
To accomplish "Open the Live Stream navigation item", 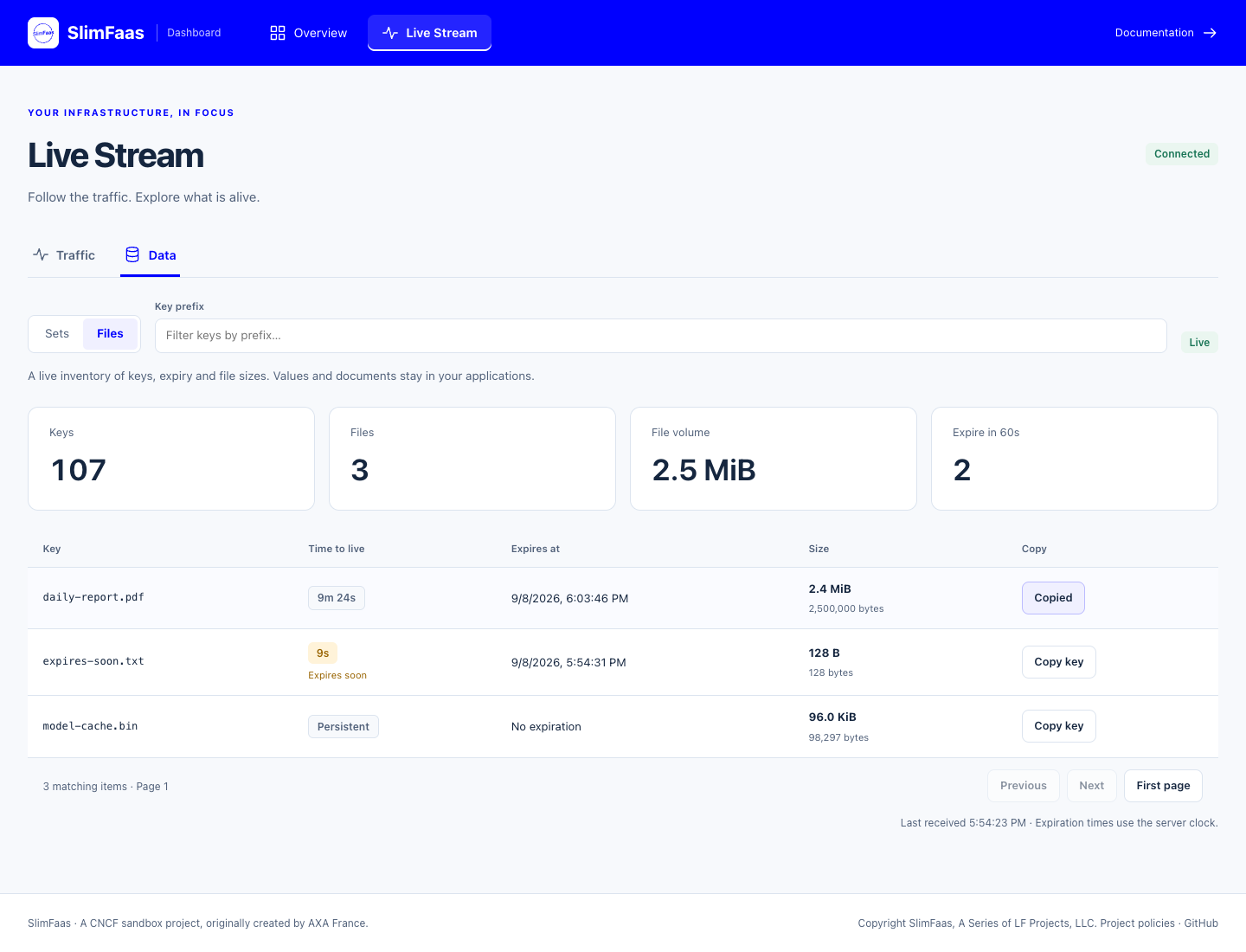I will pyautogui.click(x=429, y=33).
